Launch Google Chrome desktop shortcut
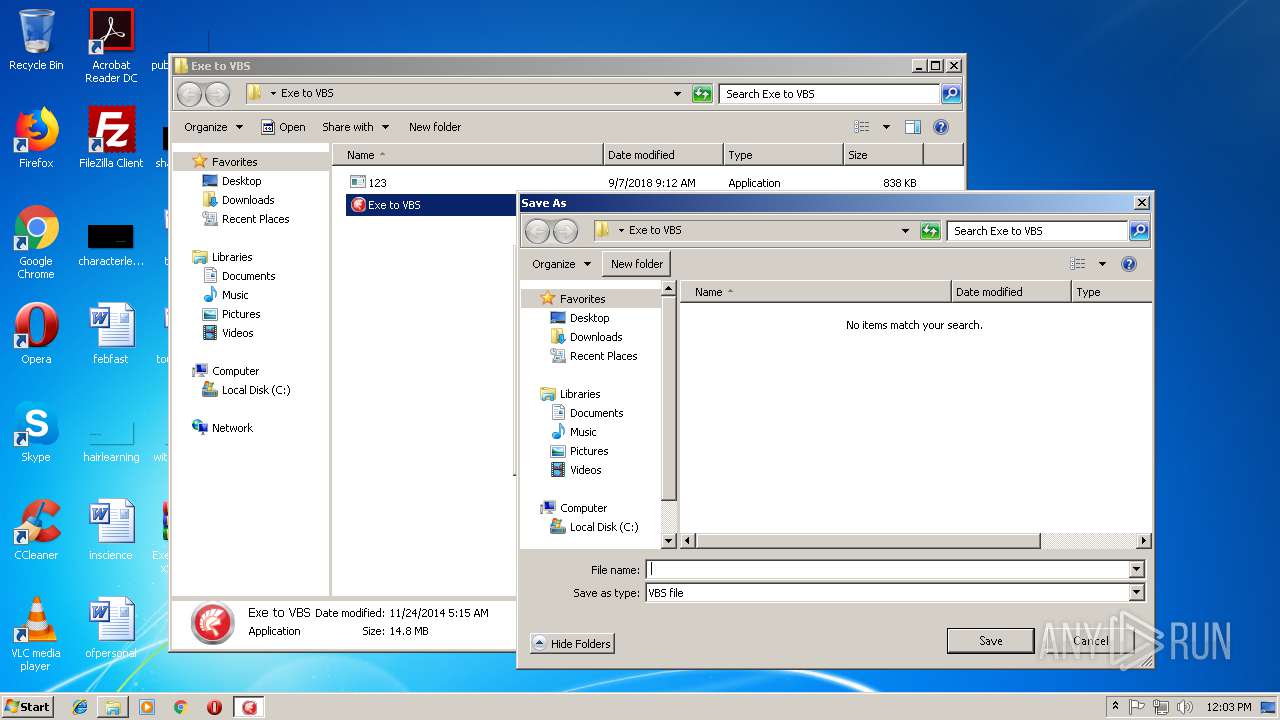The width and height of the screenshot is (1280, 720). coord(36,242)
